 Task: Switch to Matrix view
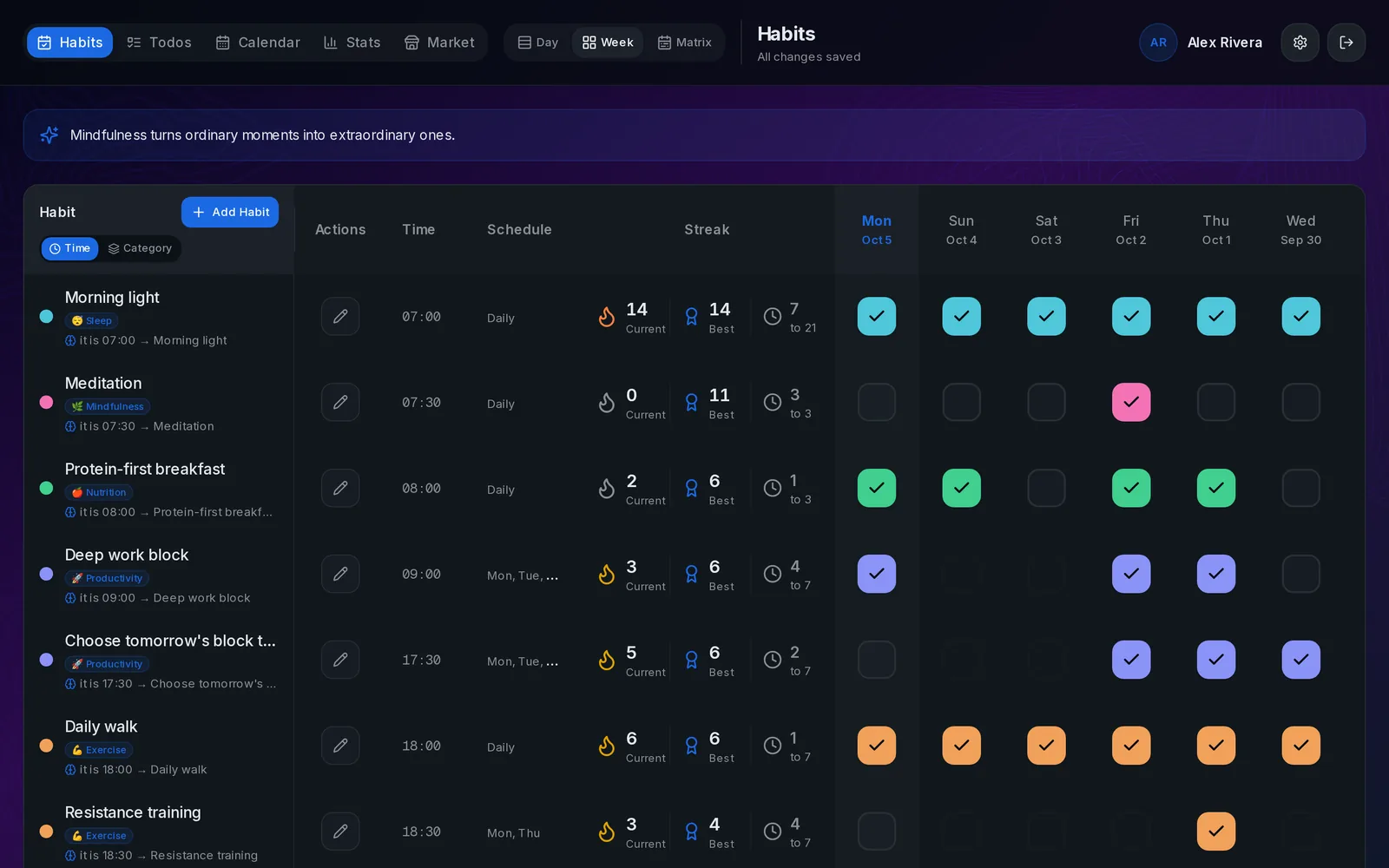684,43
